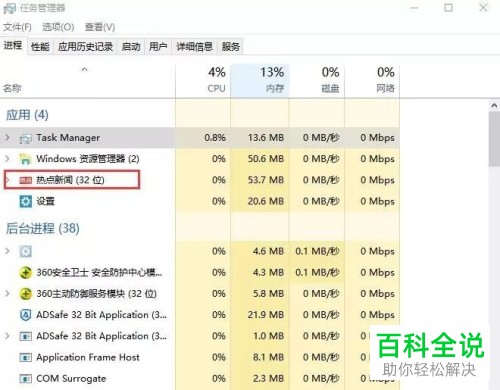Switch to the 服务 tab

(231, 47)
